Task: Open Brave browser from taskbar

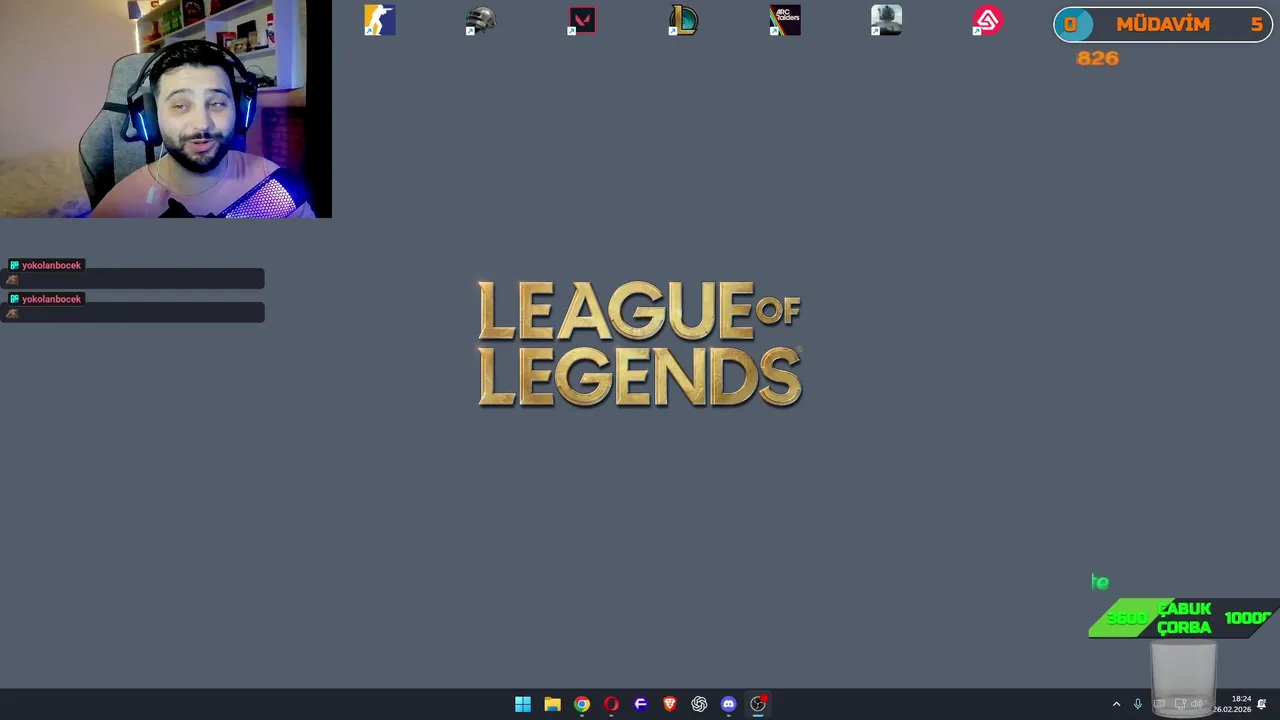Action: (670, 704)
